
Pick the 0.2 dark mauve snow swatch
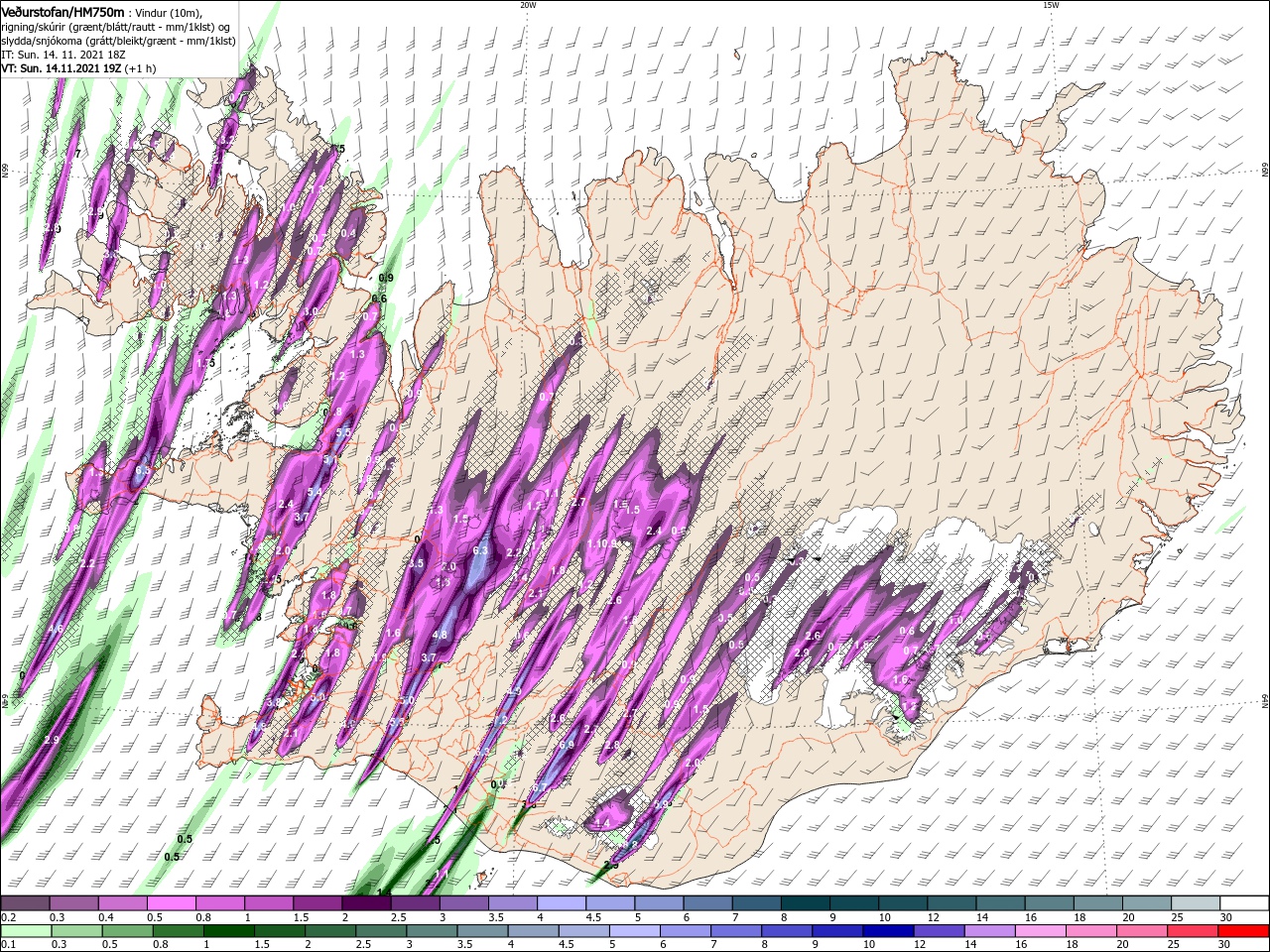(25, 903)
